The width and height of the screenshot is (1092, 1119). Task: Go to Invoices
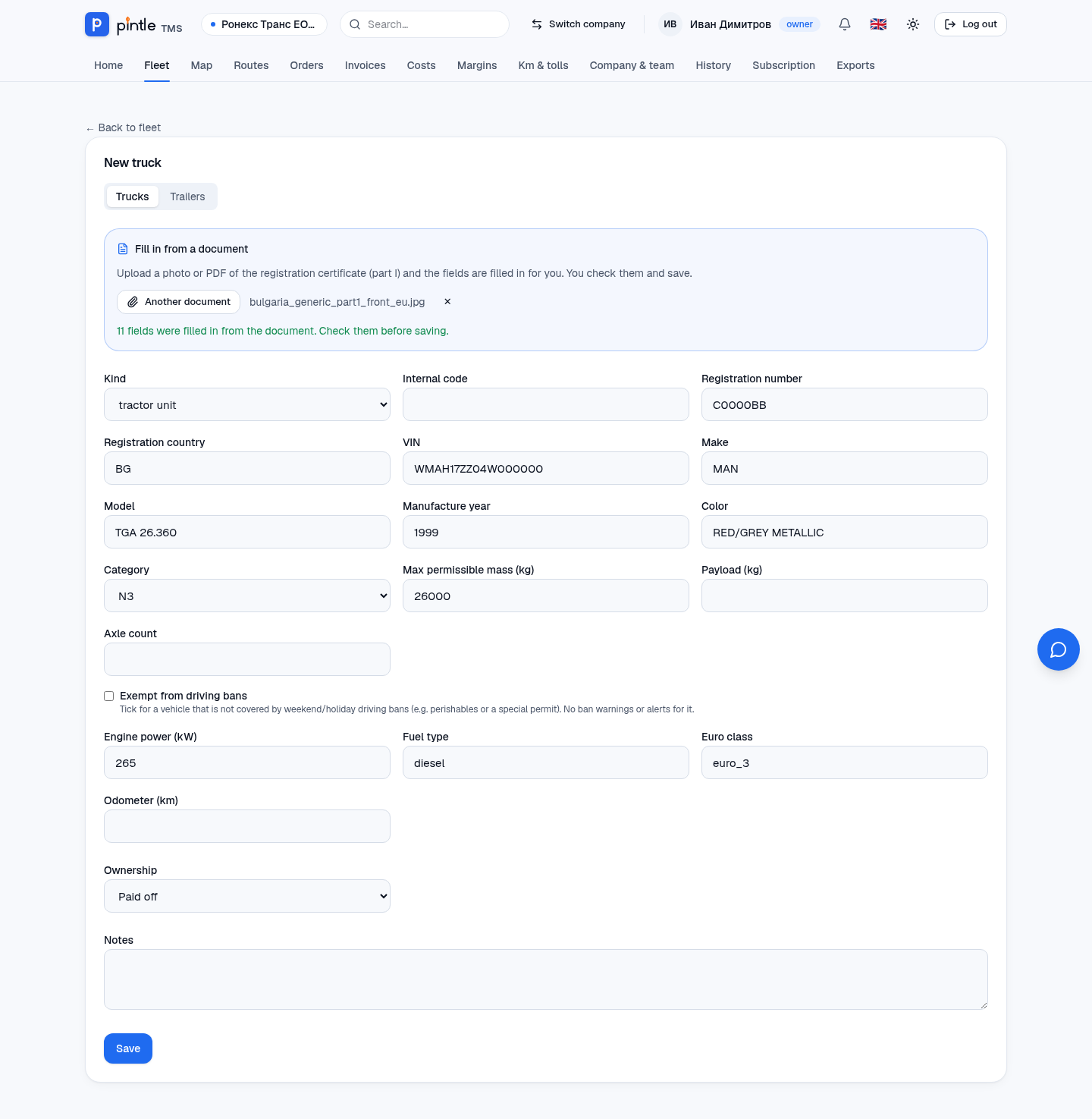click(366, 65)
